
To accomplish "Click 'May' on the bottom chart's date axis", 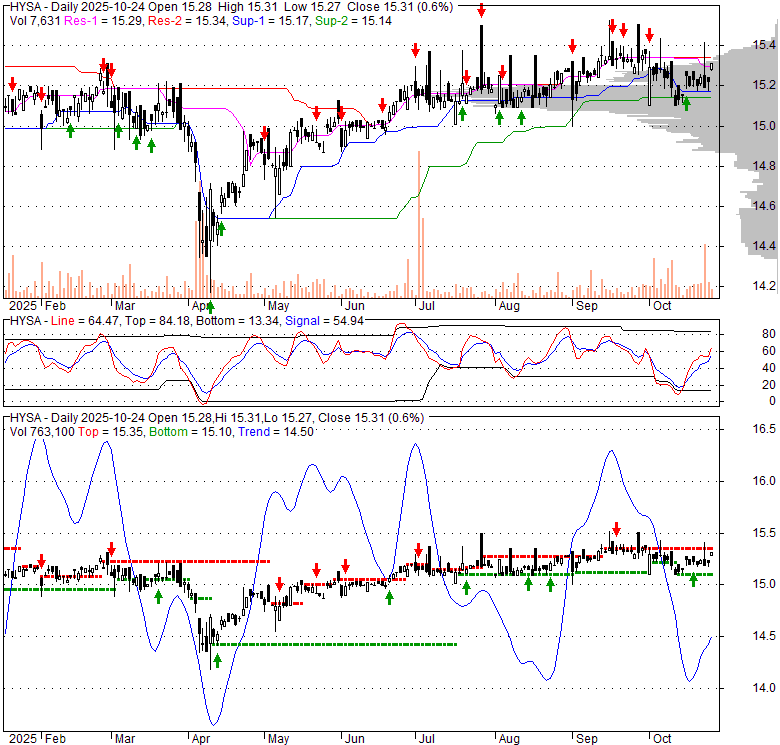I will click(x=279, y=739).
